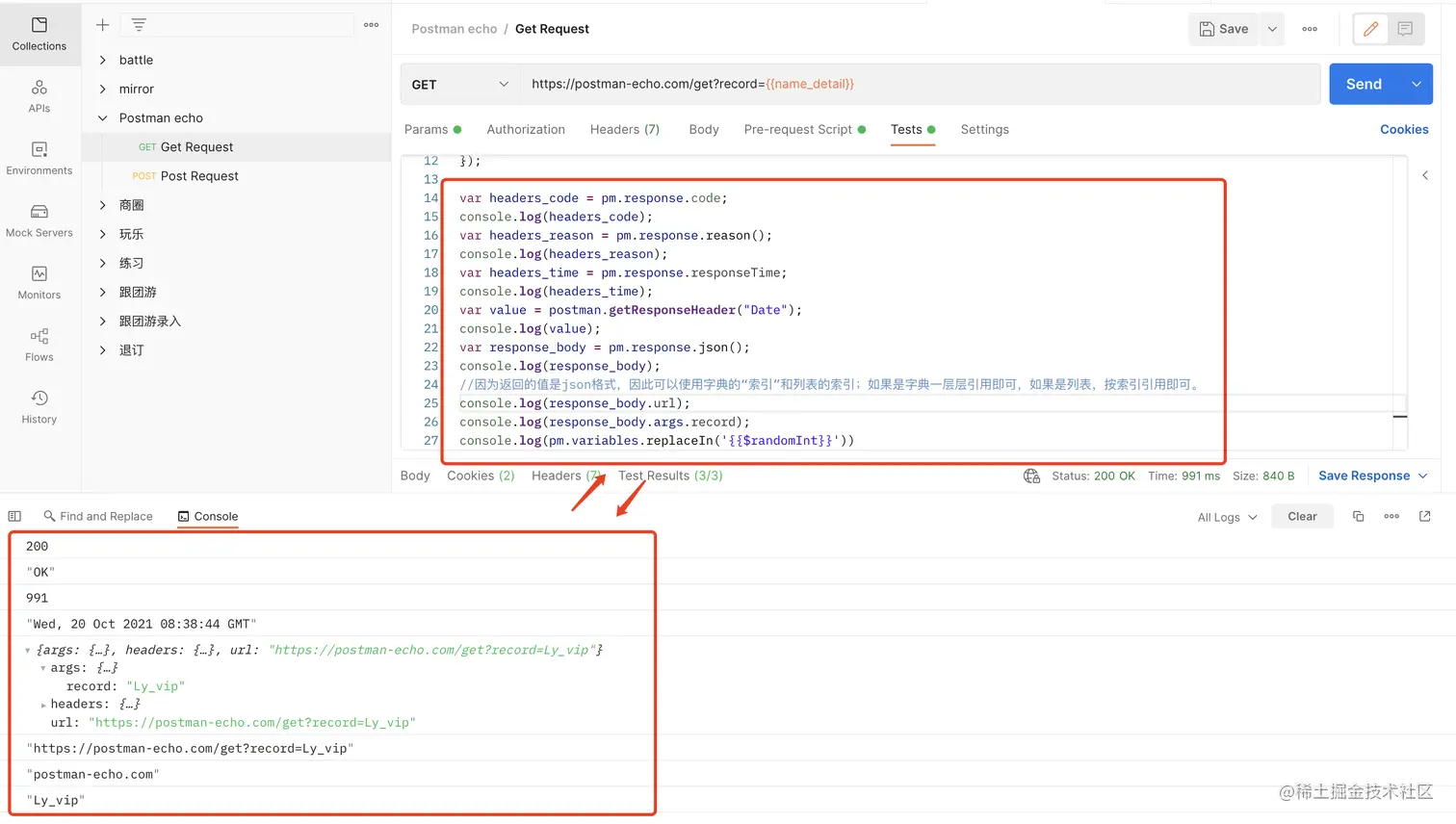Open the Flows sidebar panel
The width and height of the screenshot is (1456, 824).
39,345
